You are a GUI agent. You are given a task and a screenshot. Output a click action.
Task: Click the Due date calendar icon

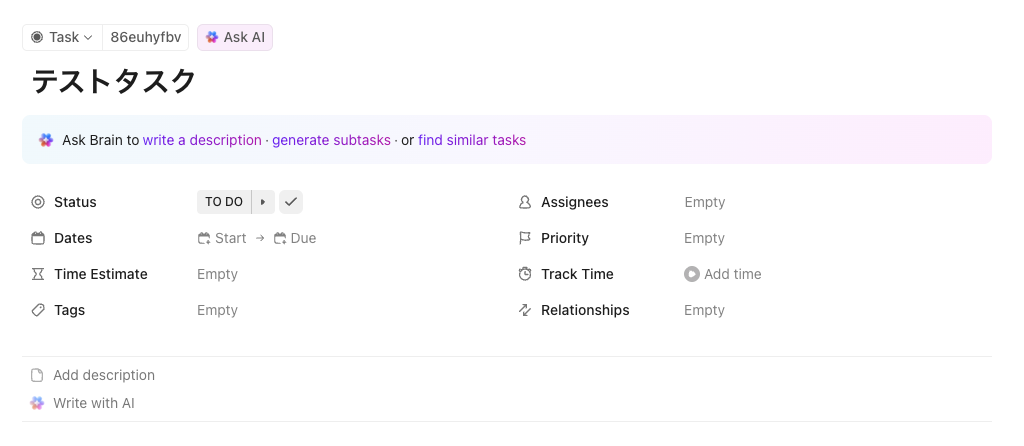280,238
